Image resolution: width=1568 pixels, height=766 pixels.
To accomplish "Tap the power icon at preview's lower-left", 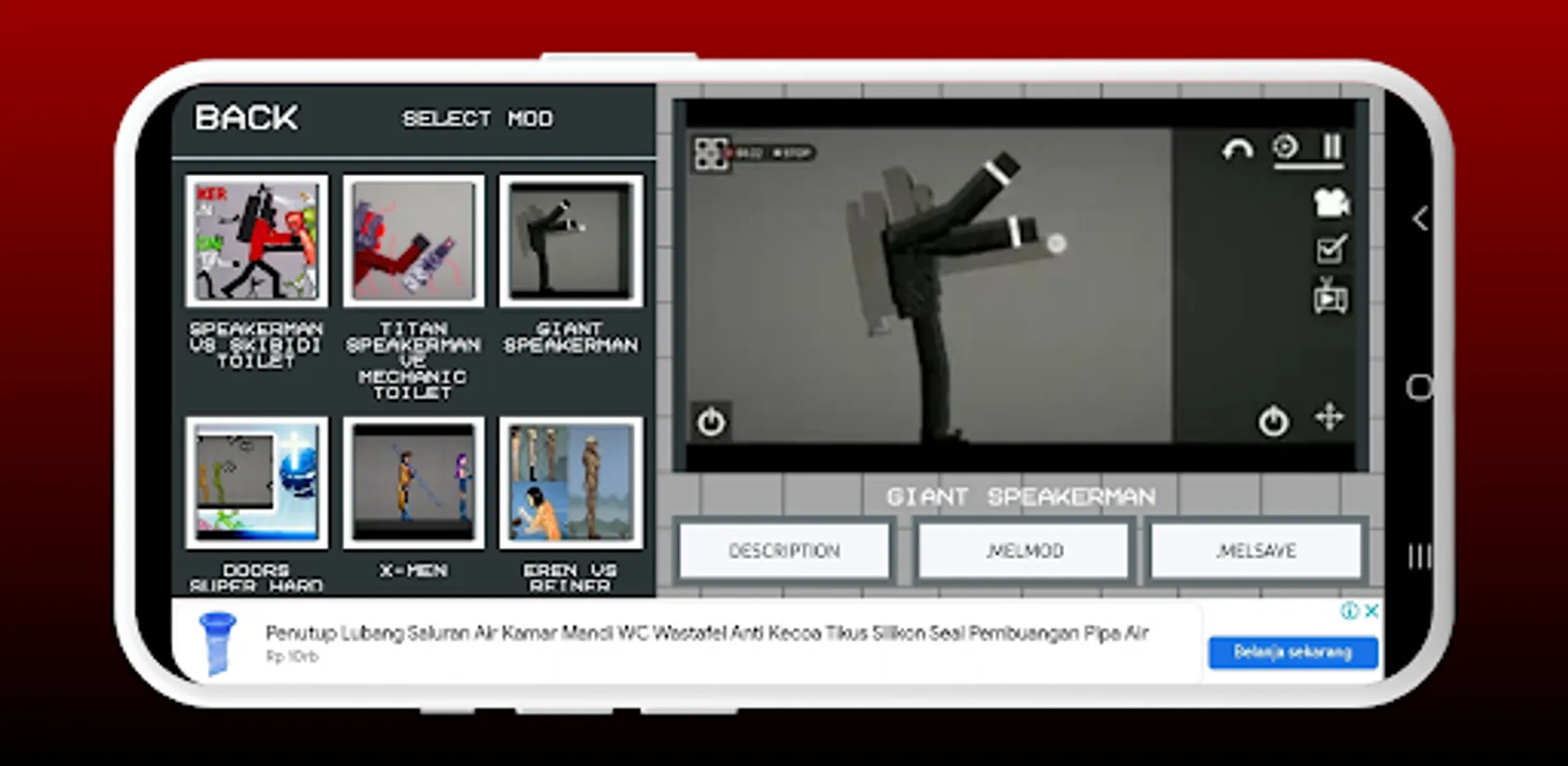I will (x=711, y=421).
